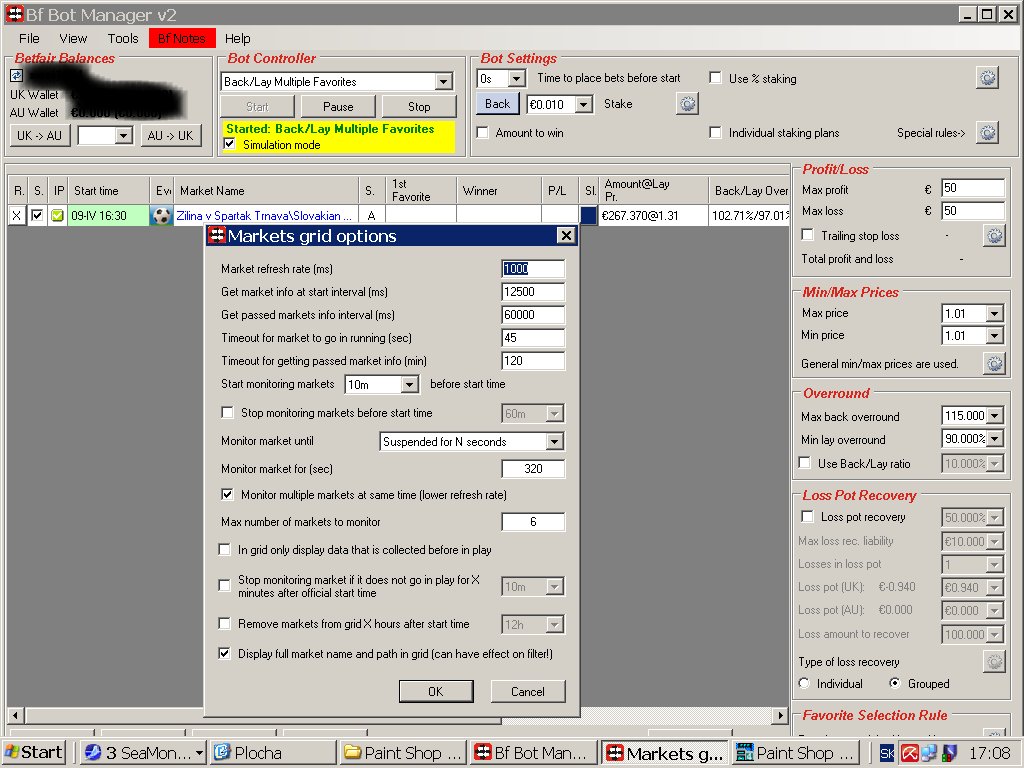
Task: Enable Stop monitoring markets before start time
Action: pos(227,413)
